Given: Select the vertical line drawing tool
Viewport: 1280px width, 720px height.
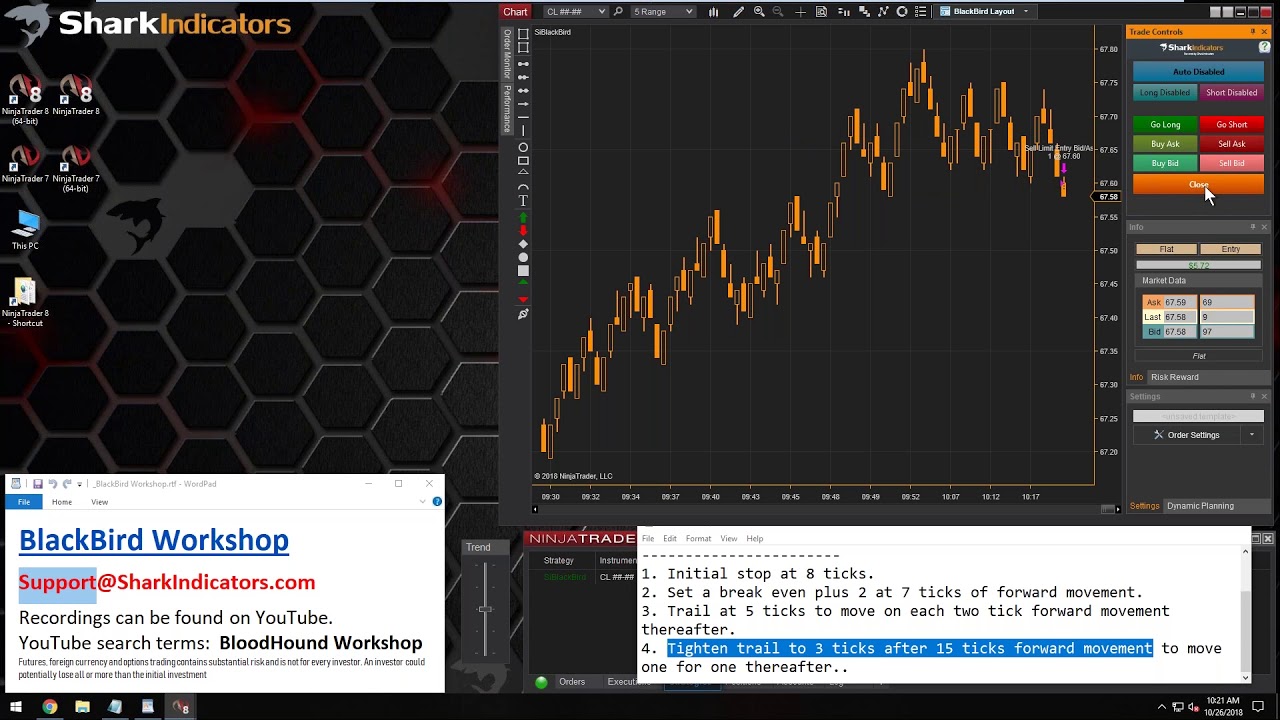Looking at the screenshot, I should [523, 131].
